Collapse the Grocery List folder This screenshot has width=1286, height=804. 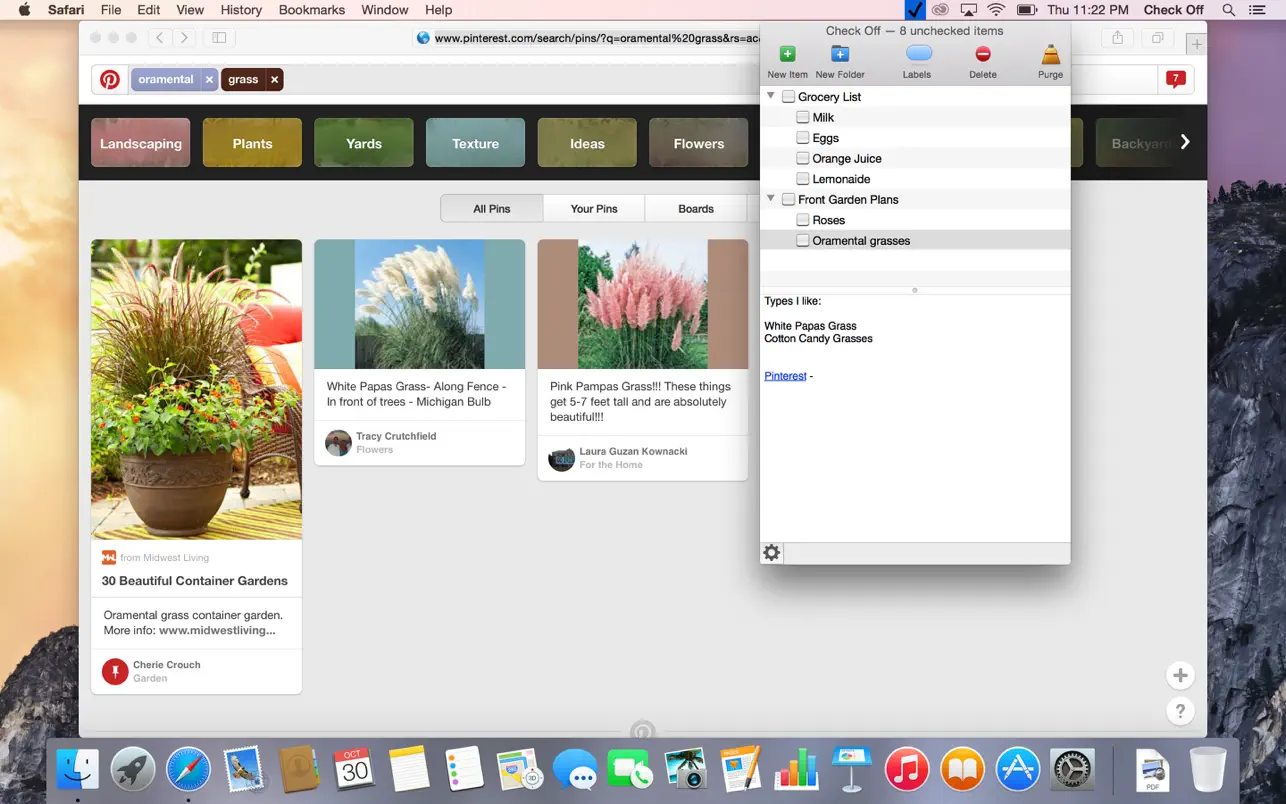[771, 97]
